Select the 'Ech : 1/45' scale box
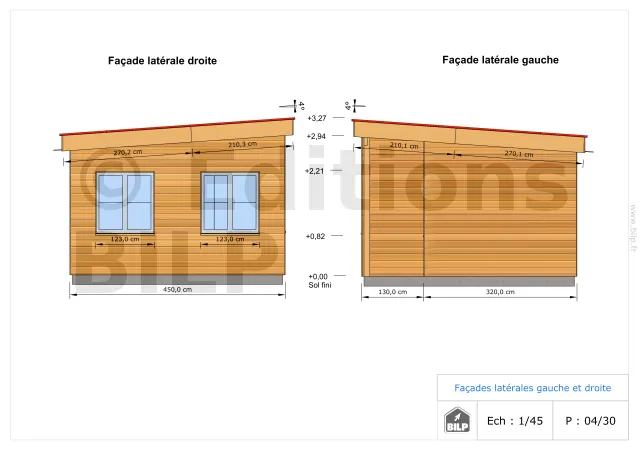Screen dimensions: 640x453 pos(514,421)
